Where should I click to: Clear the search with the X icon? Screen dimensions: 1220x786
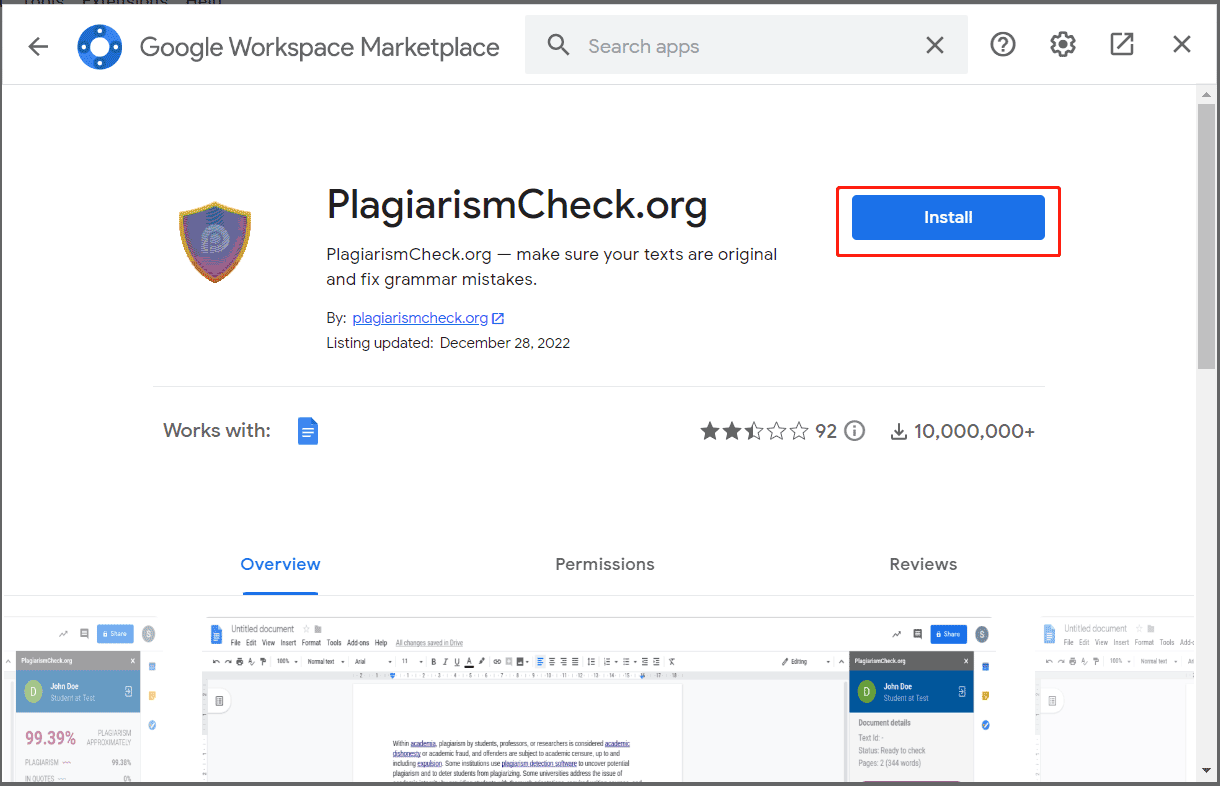point(934,45)
